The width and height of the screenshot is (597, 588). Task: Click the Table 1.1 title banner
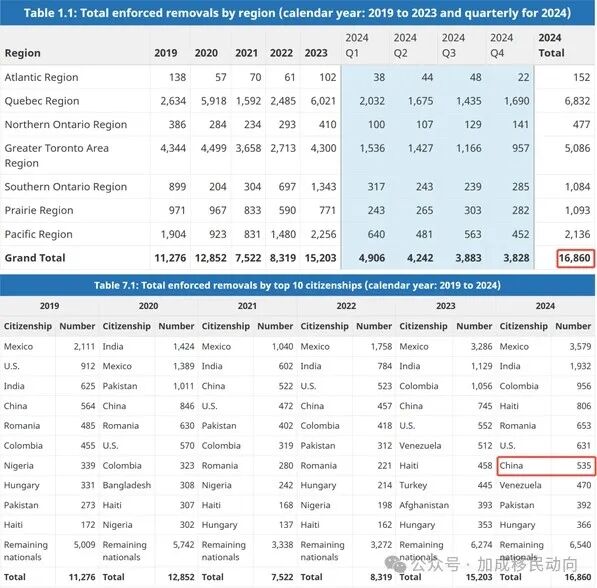(297, 13)
